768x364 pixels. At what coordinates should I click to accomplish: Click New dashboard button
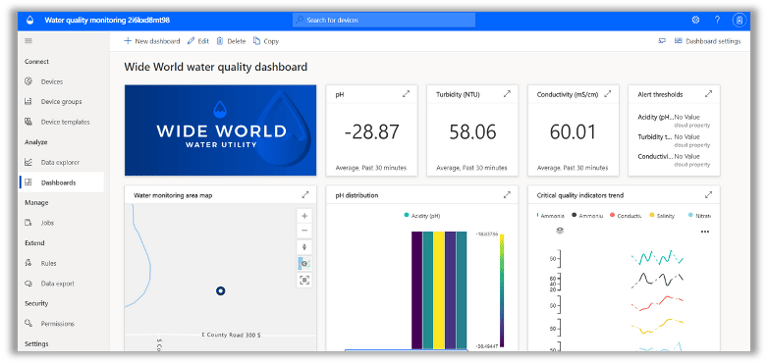pos(152,41)
